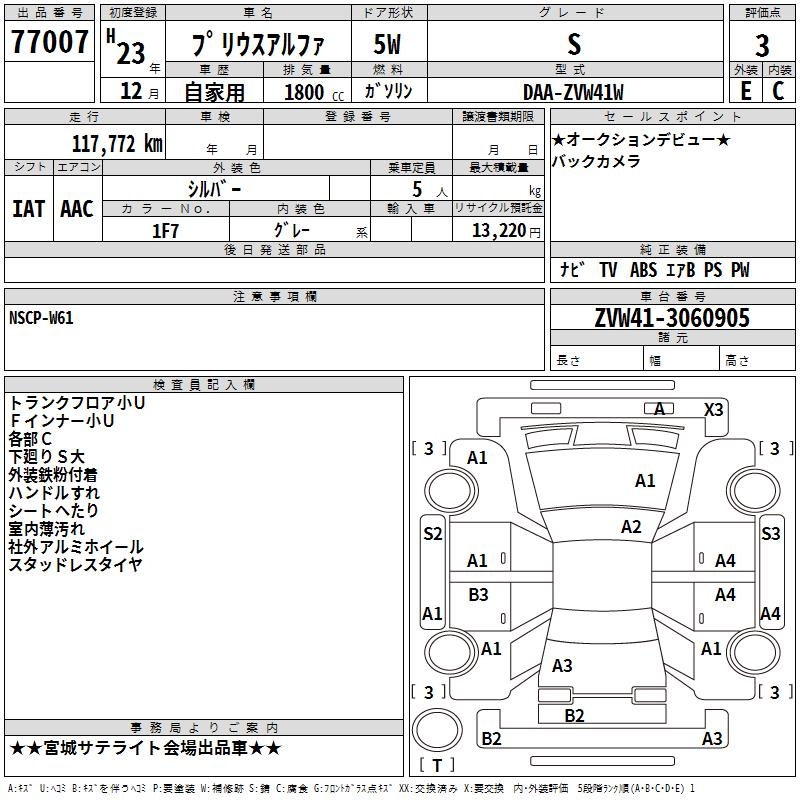This screenshot has height=800, width=800.
Task: Click the recycle deposit 13,220 yen
Action: (506, 231)
